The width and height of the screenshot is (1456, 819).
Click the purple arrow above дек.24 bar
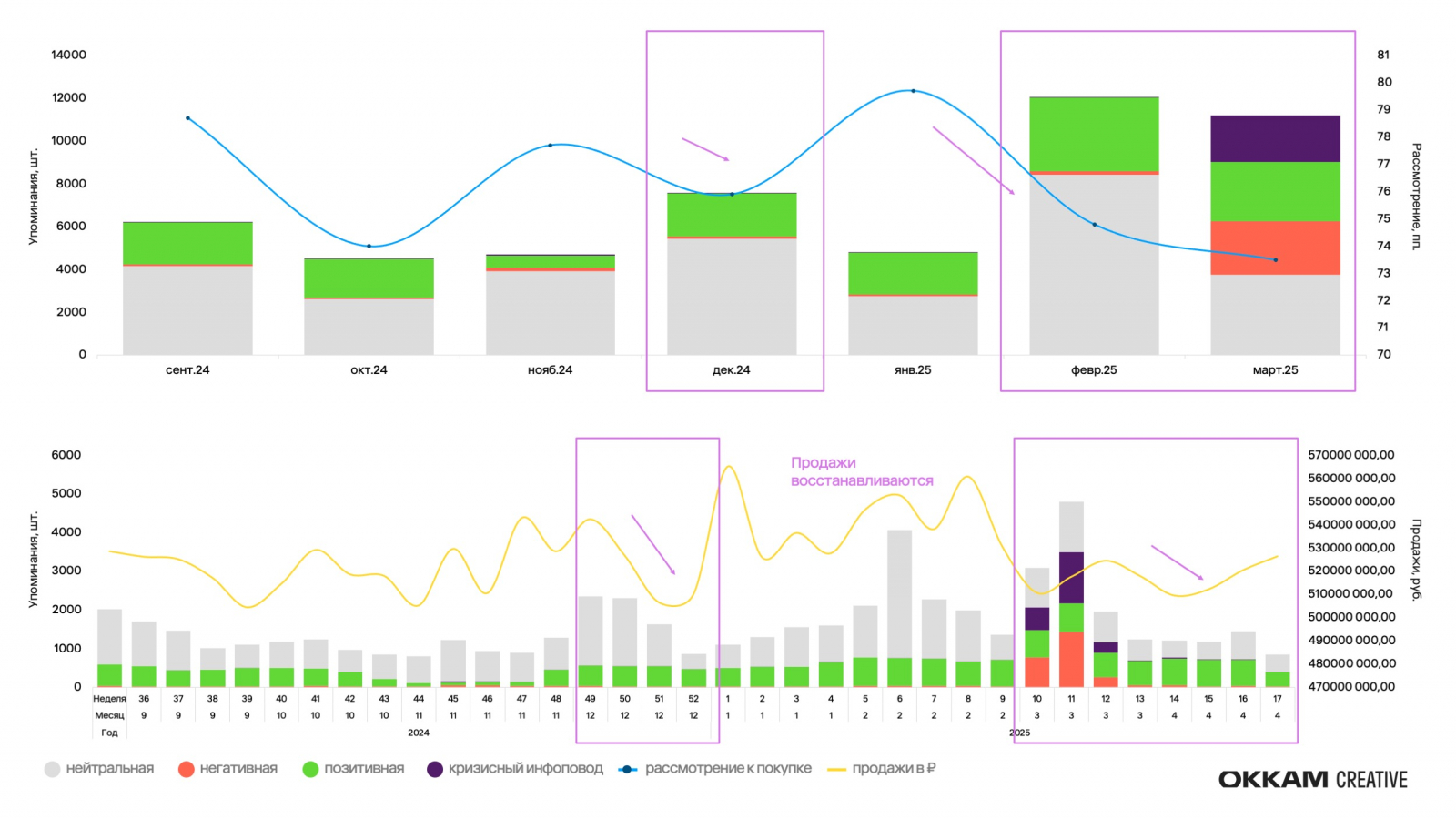tap(705, 149)
